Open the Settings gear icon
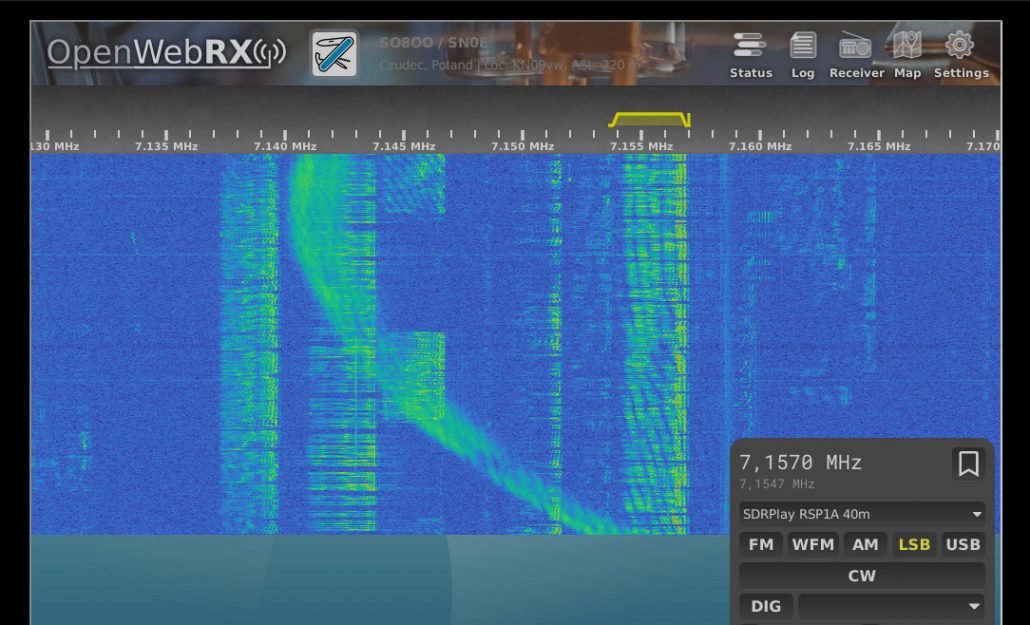Image resolution: width=1030 pixels, height=625 pixels. pos(960,55)
